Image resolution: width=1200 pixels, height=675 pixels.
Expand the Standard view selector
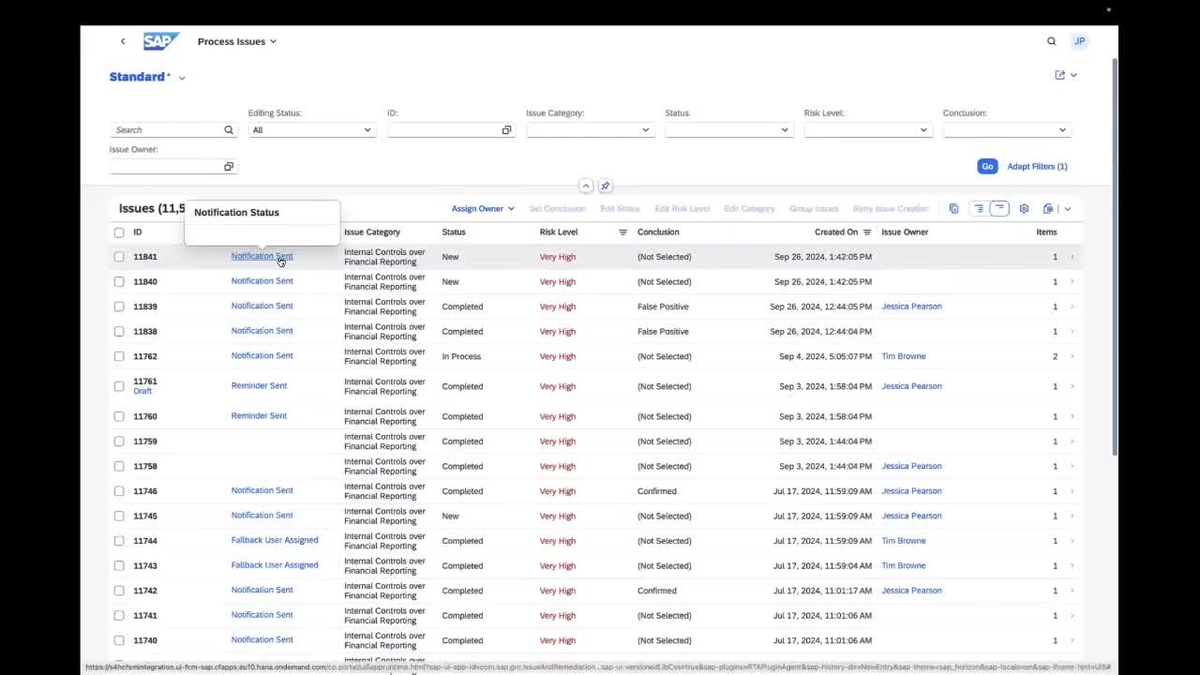(181, 76)
